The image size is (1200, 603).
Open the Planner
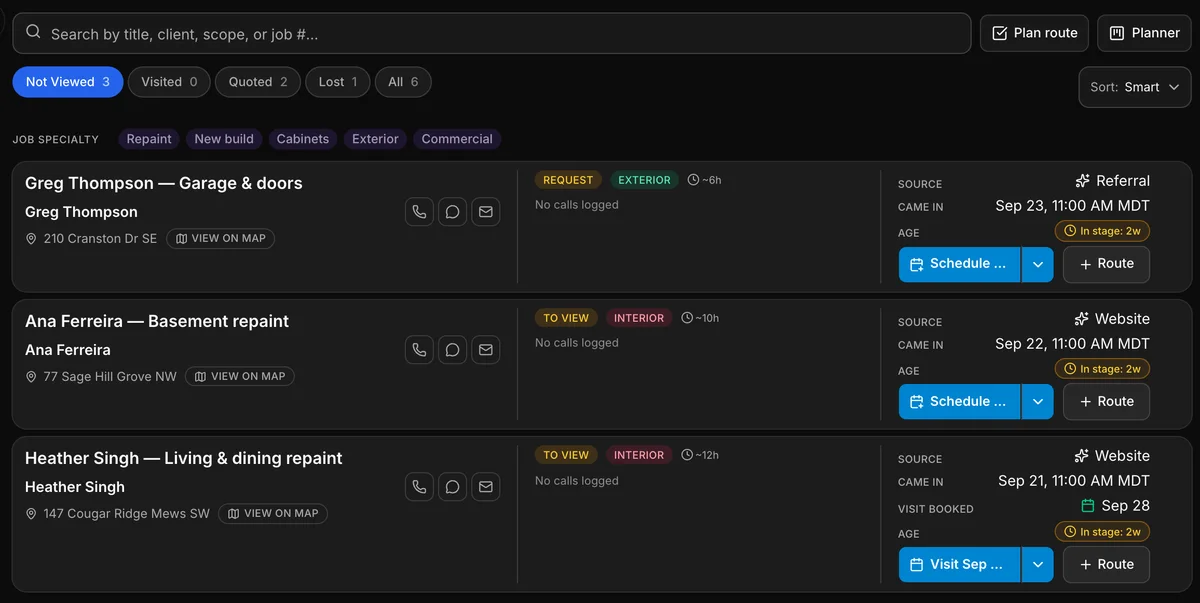tap(1144, 33)
